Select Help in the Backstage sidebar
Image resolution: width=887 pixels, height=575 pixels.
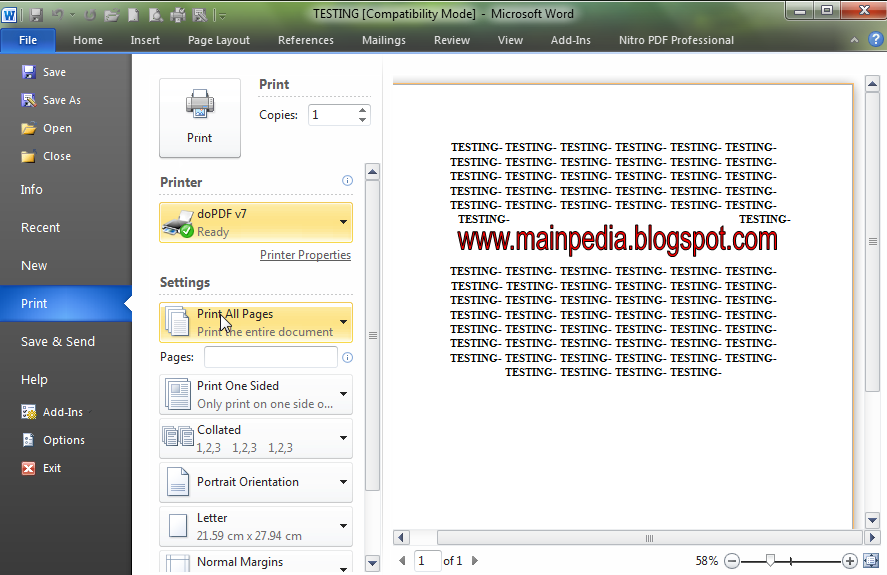click(x=34, y=379)
